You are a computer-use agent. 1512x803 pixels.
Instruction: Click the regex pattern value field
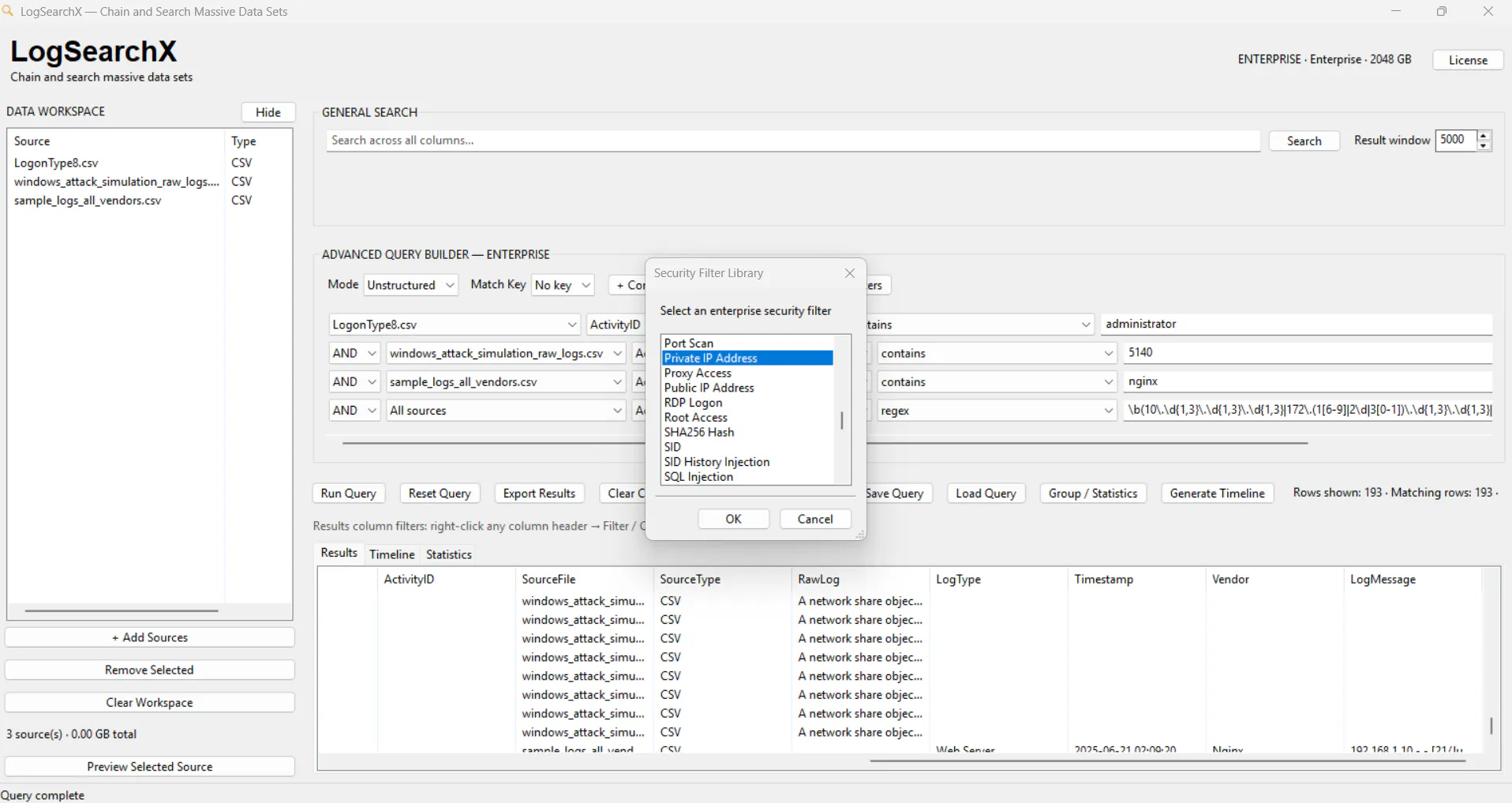coord(1308,410)
